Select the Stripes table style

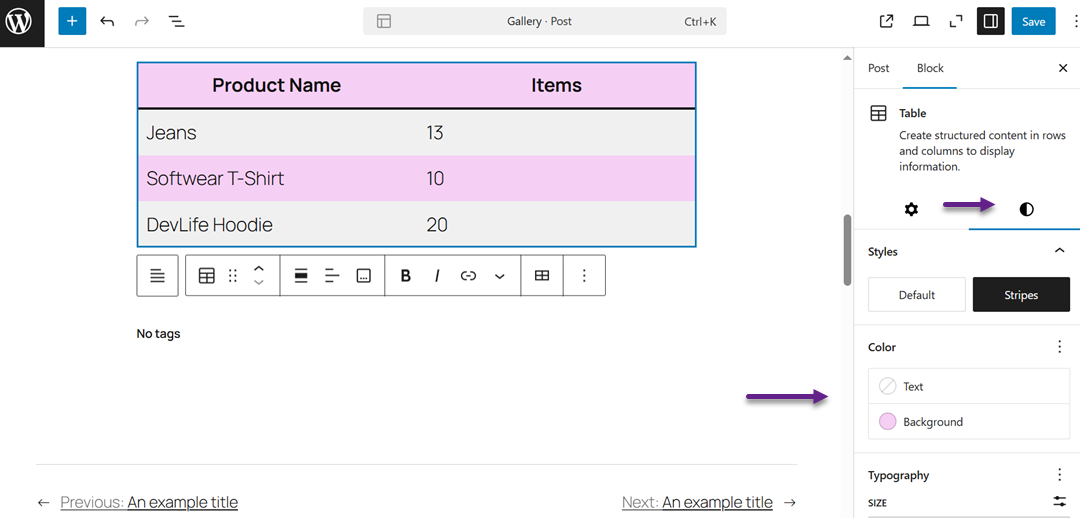(x=1021, y=295)
